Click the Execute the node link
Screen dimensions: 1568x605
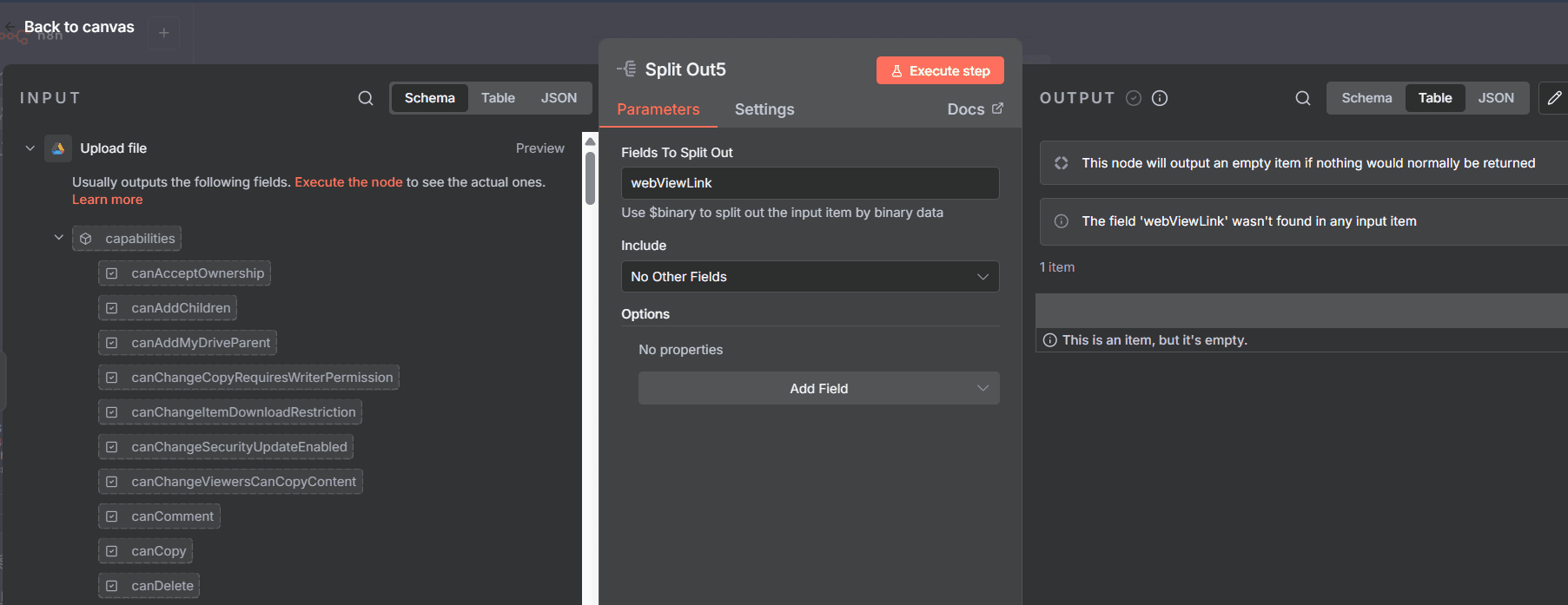tap(348, 182)
